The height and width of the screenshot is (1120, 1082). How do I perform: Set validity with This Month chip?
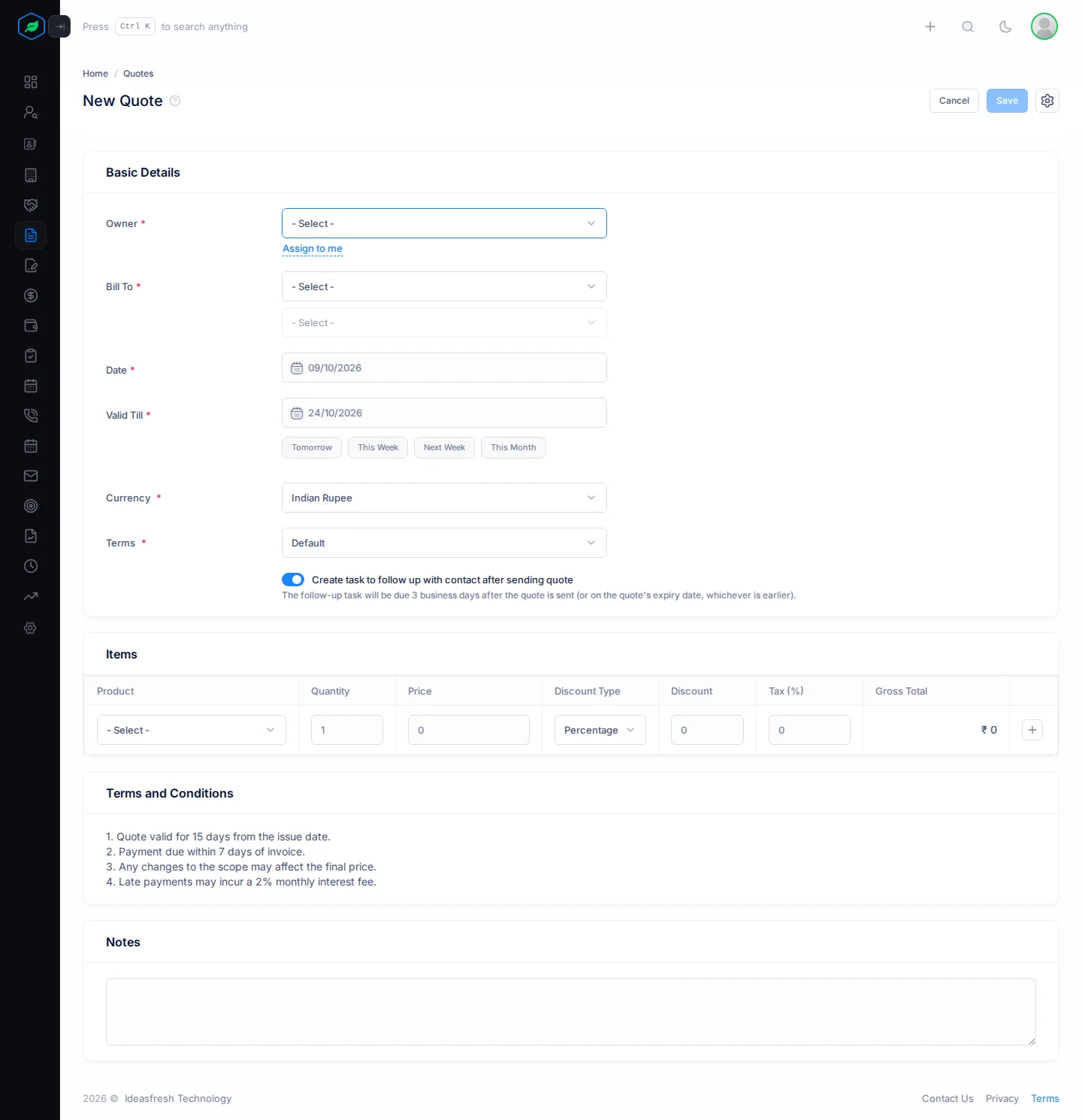(513, 447)
